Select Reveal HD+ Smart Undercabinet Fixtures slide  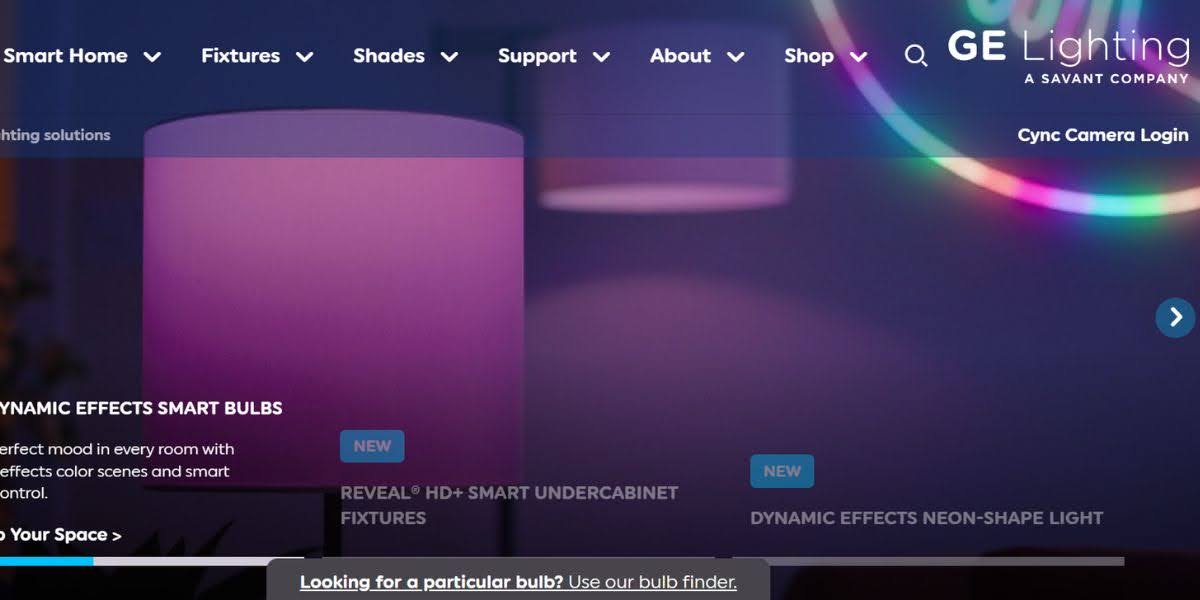click(509, 505)
